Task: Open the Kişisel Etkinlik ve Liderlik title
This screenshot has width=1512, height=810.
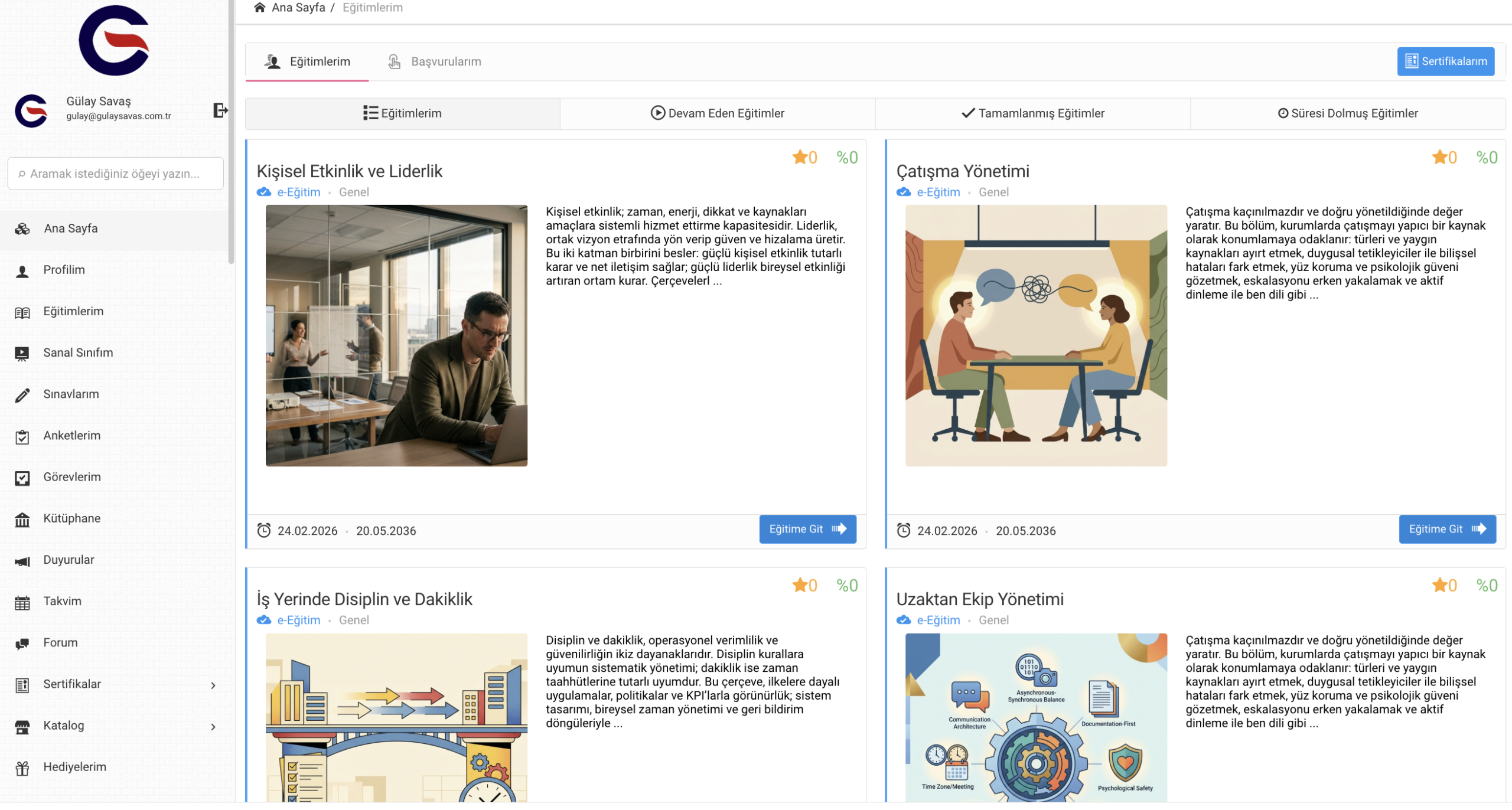Action: pos(350,171)
